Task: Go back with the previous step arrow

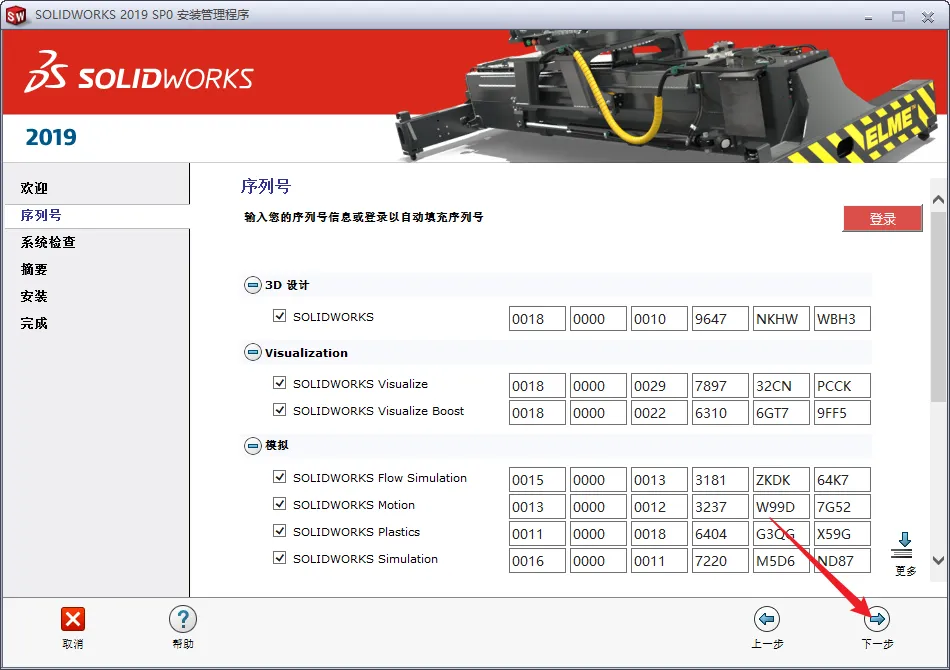Action: point(766,619)
